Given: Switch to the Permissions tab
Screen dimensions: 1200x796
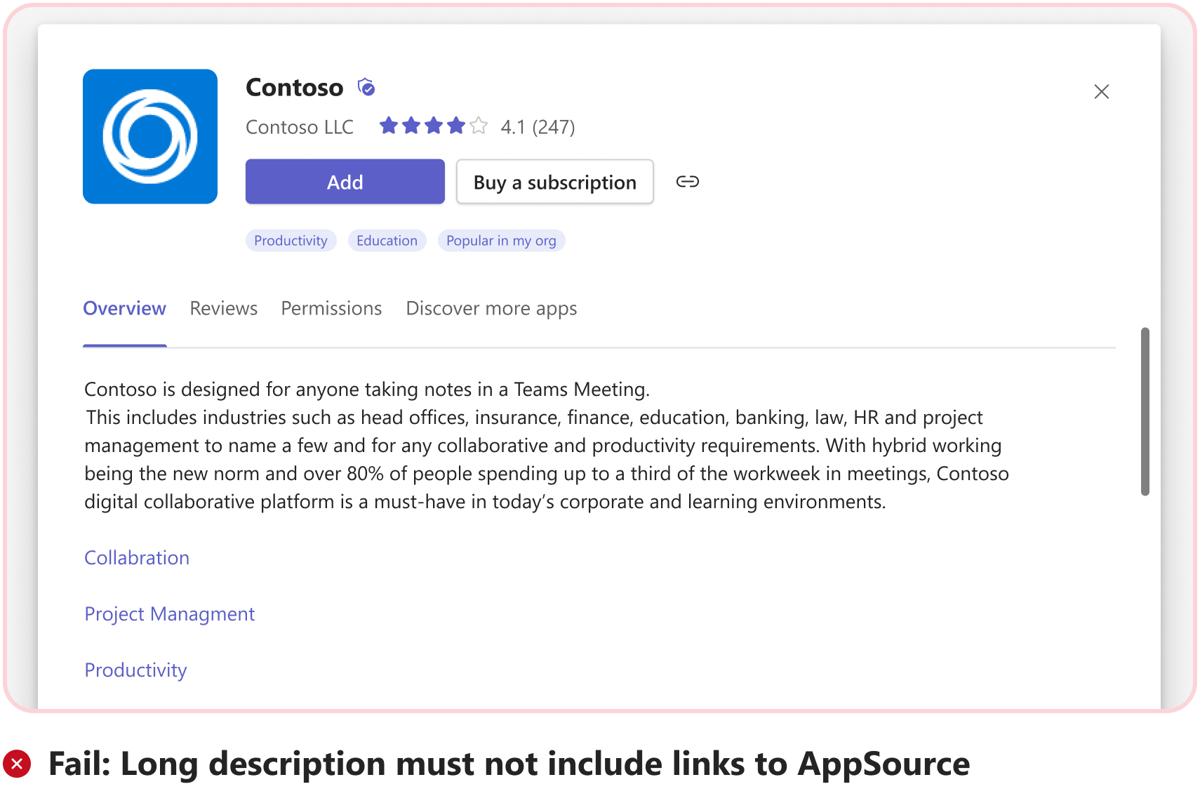Looking at the screenshot, I should (331, 308).
